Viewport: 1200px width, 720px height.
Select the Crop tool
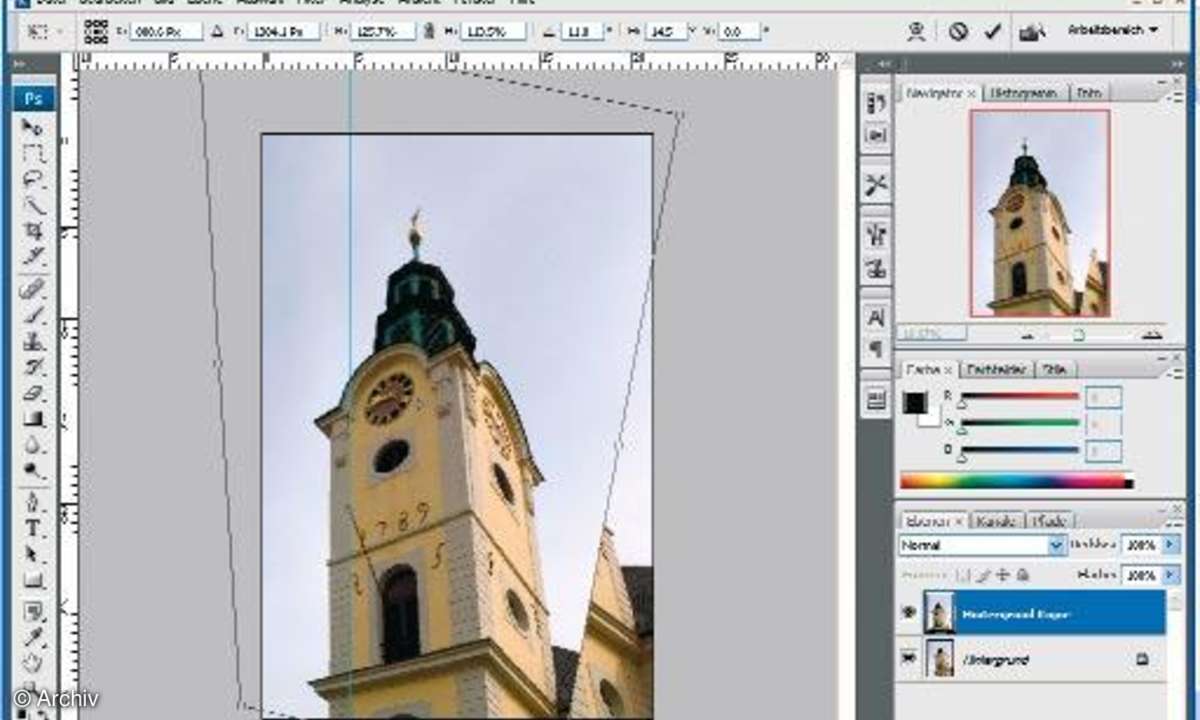tap(33, 232)
